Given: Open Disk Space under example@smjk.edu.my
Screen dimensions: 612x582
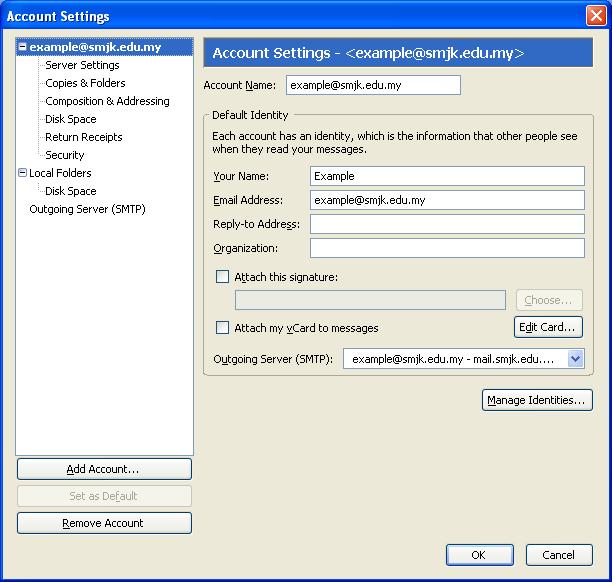Looking at the screenshot, I should 71,119.
